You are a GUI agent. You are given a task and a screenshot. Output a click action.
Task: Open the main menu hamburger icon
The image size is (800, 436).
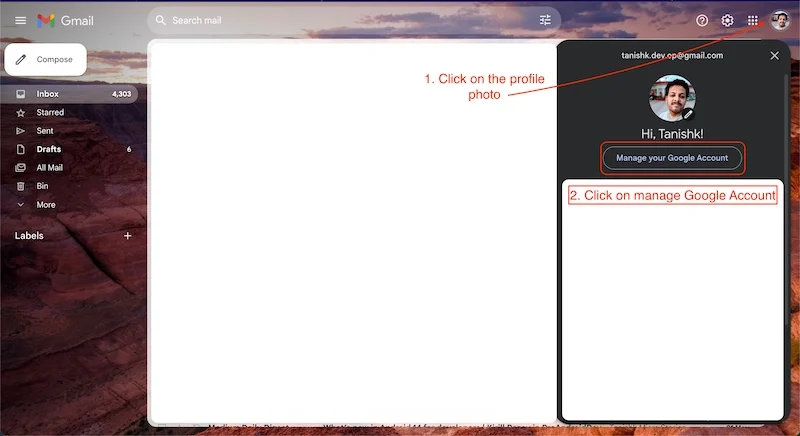point(20,20)
